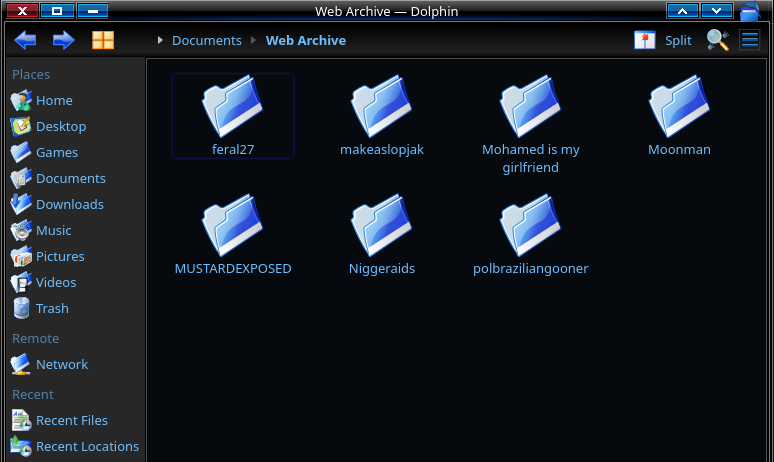
Task: Open Trash in the Places panel
Action: click(52, 308)
